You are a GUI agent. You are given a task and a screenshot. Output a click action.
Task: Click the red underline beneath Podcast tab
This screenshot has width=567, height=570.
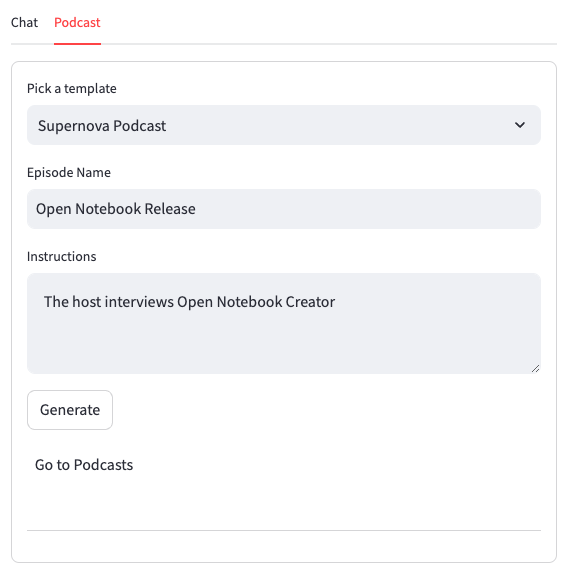point(77,44)
